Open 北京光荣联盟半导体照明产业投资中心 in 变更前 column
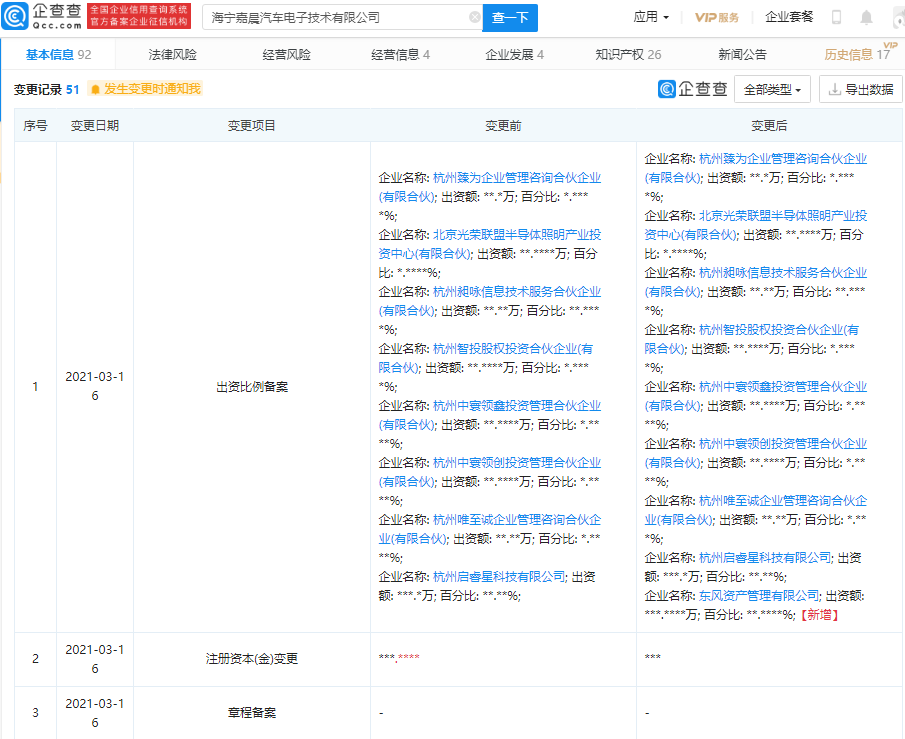 (x=490, y=244)
